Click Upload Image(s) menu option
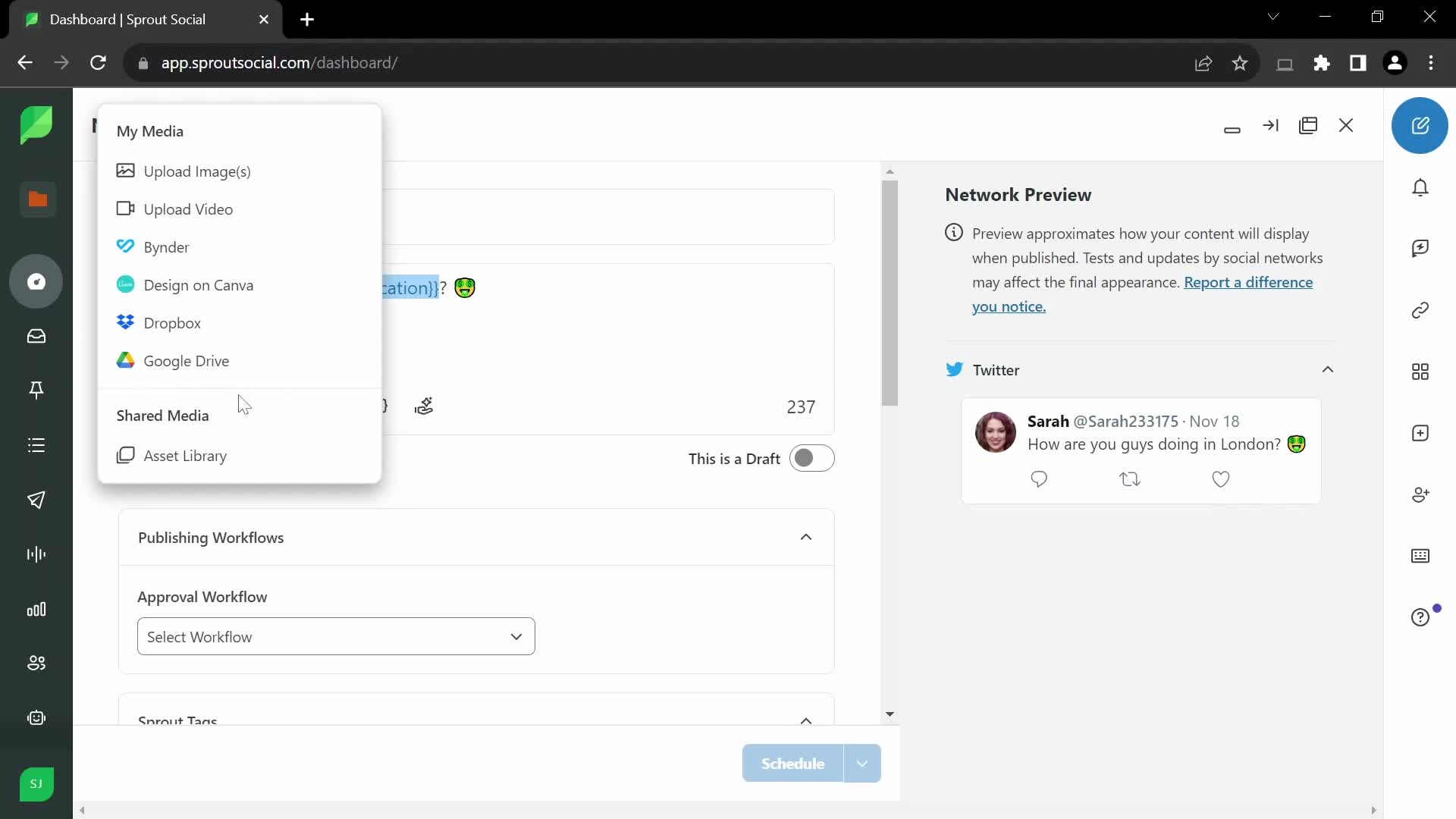The width and height of the screenshot is (1456, 819). click(x=198, y=171)
